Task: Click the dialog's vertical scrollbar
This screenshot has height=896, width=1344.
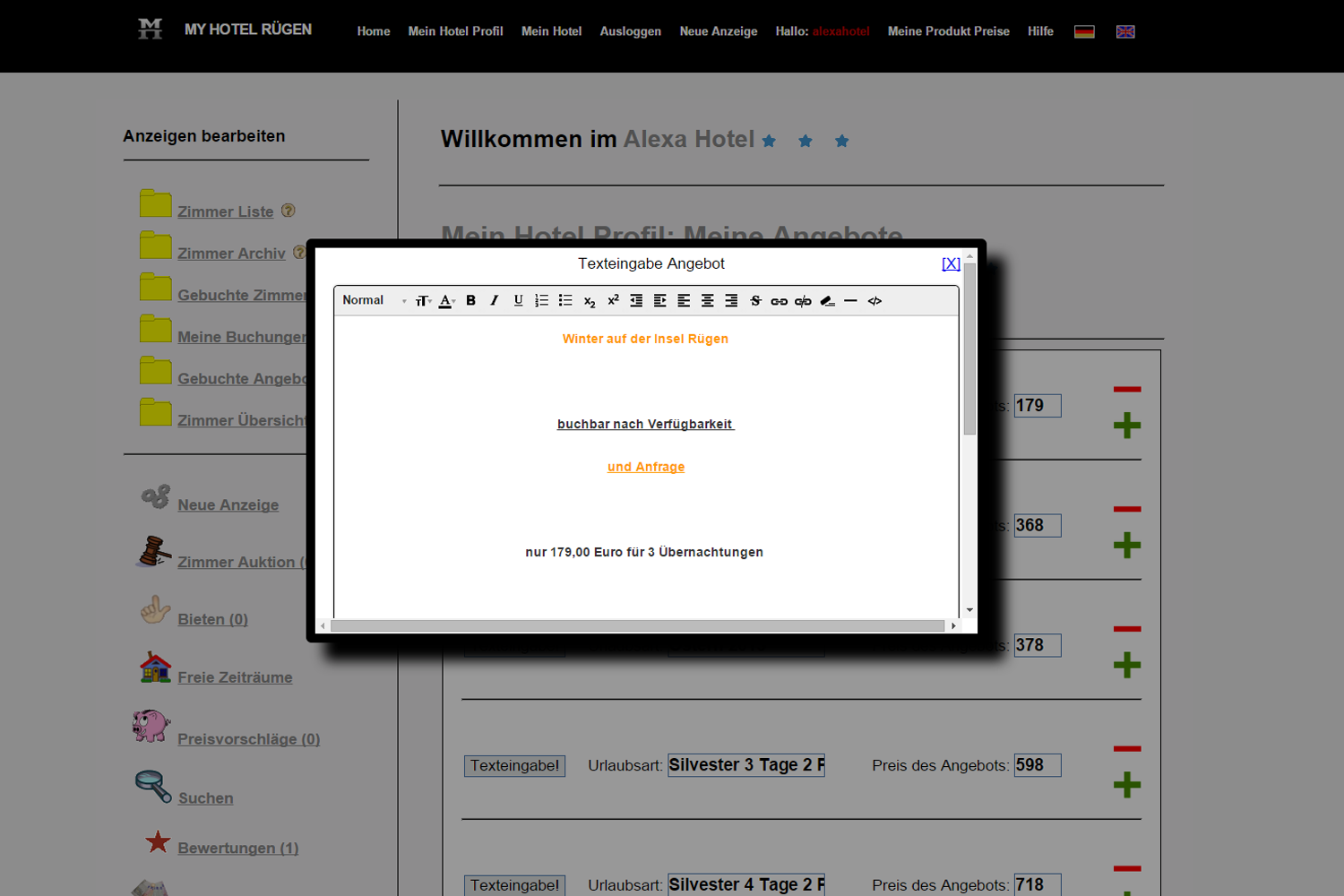Action: tap(969, 349)
